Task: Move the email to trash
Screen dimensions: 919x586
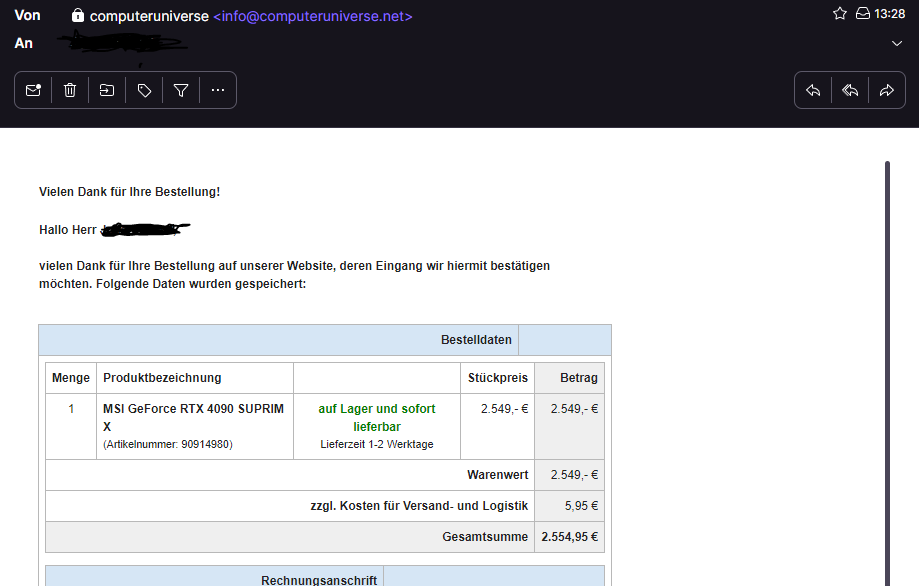Action: click(70, 90)
